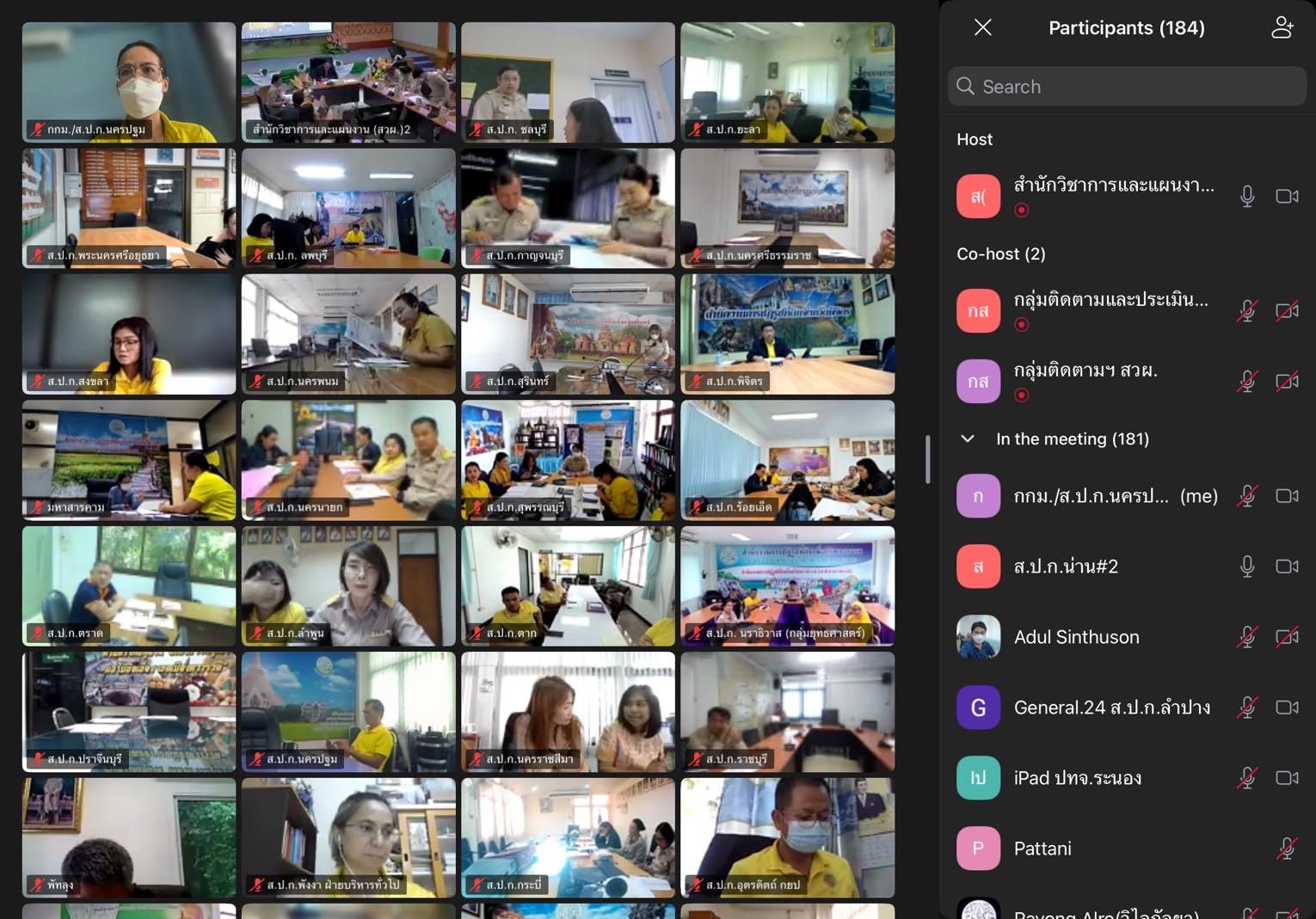This screenshot has width=1316, height=919.
Task: Open the กลุ่มติดตามและประเมิน... participant entry
Action: pos(1127,311)
